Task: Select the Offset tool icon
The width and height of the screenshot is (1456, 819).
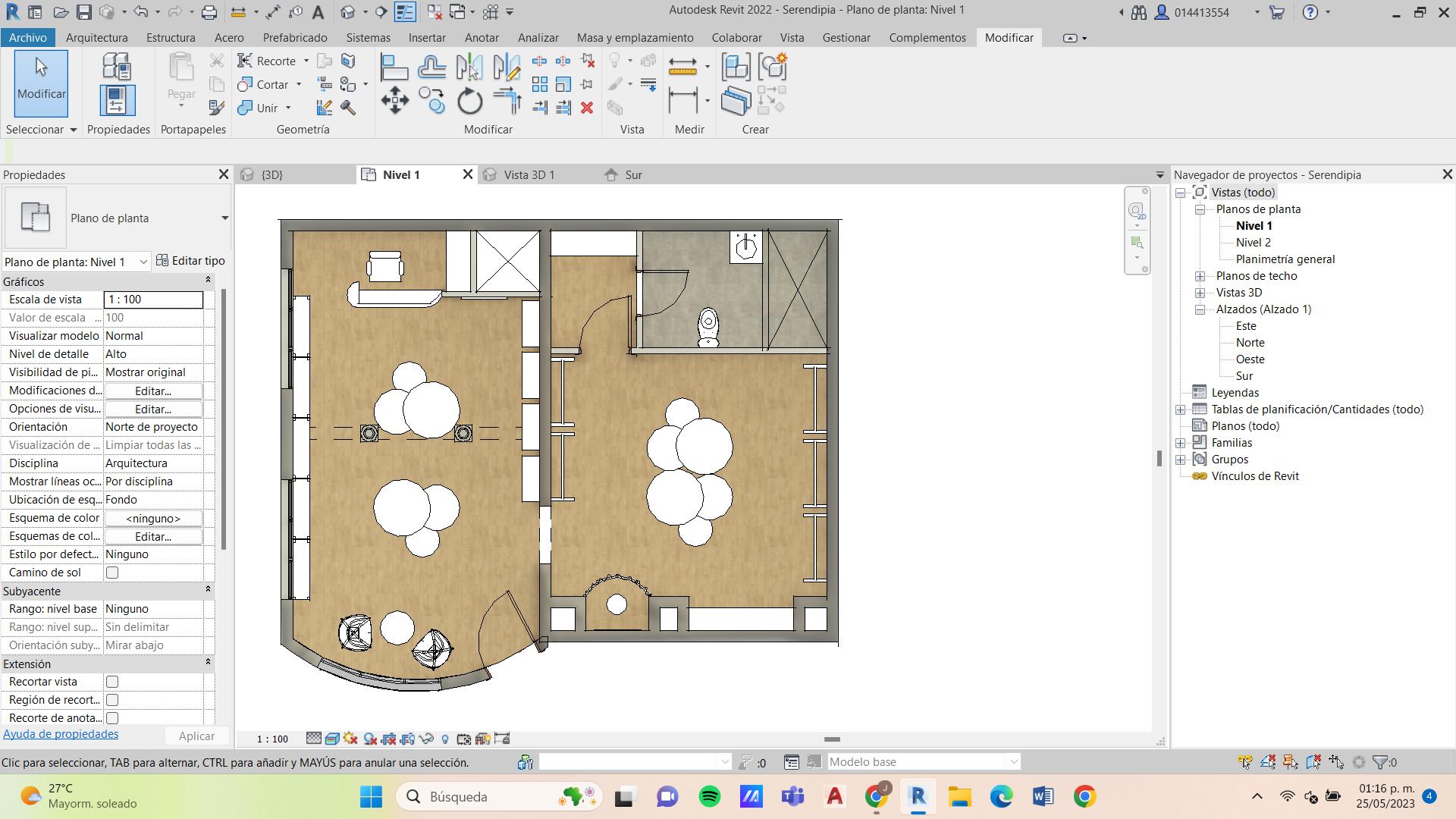Action: point(431,67)
